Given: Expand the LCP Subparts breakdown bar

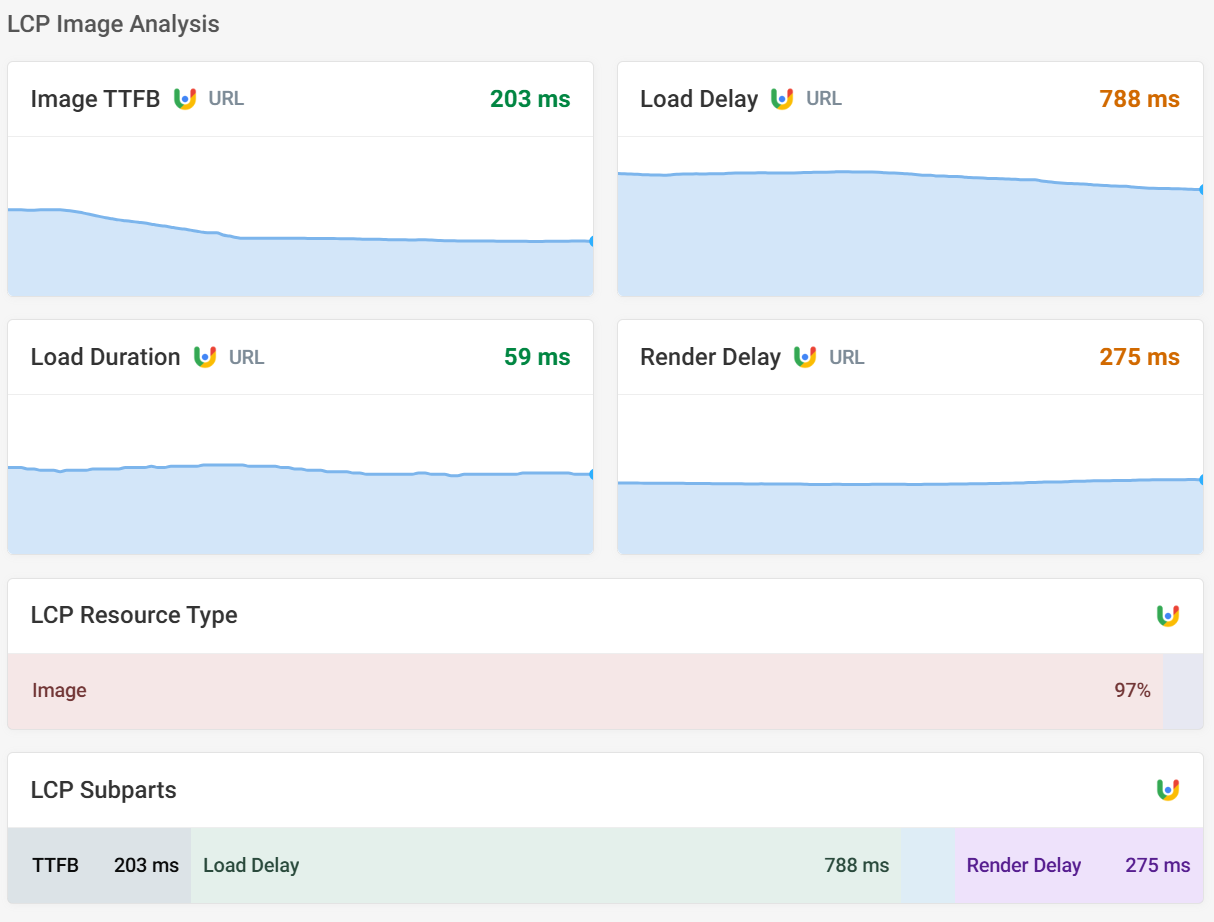Looking at the screenshot, I should point(605,865).
